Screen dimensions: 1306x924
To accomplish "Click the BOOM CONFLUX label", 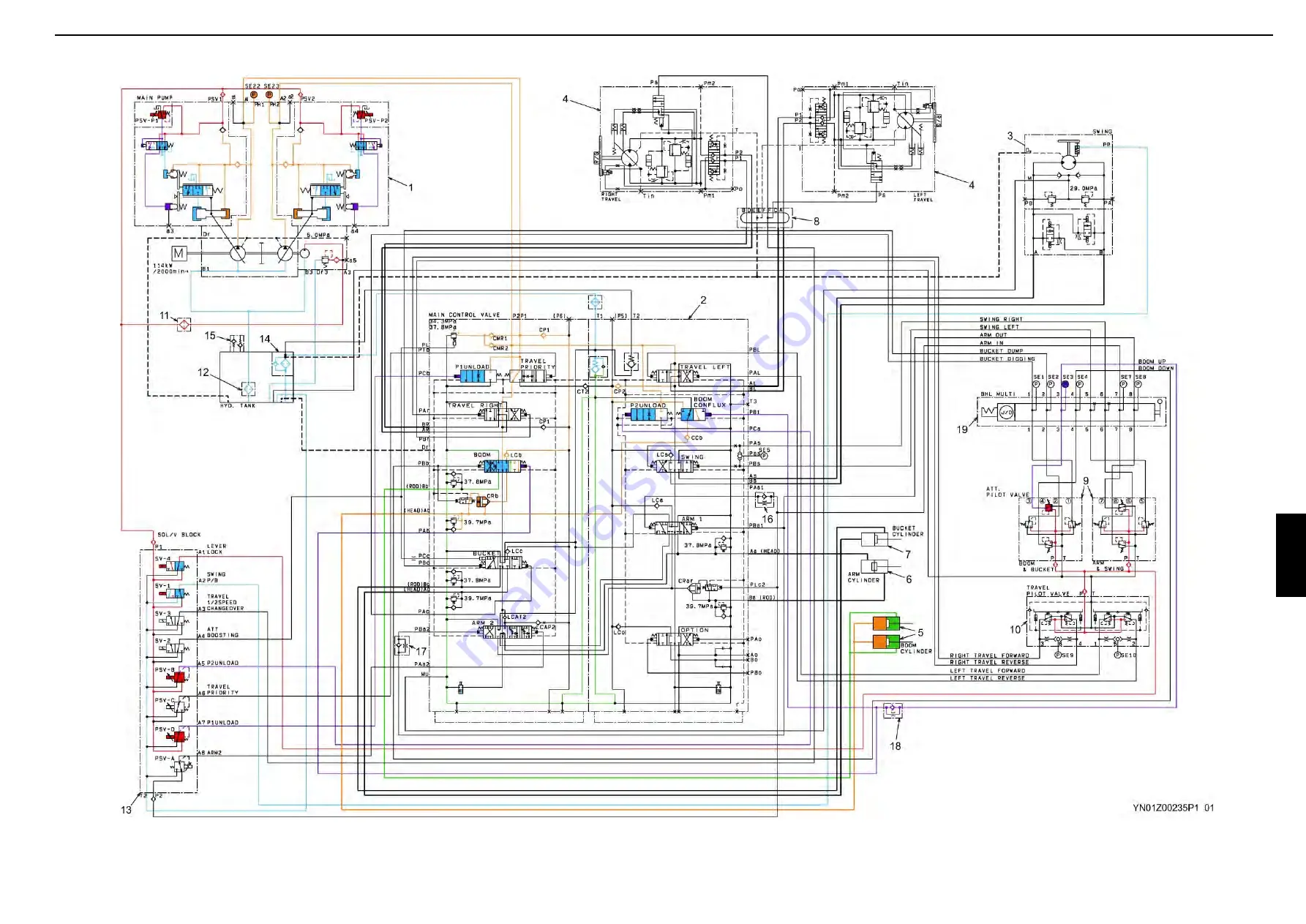I will 709,402.
